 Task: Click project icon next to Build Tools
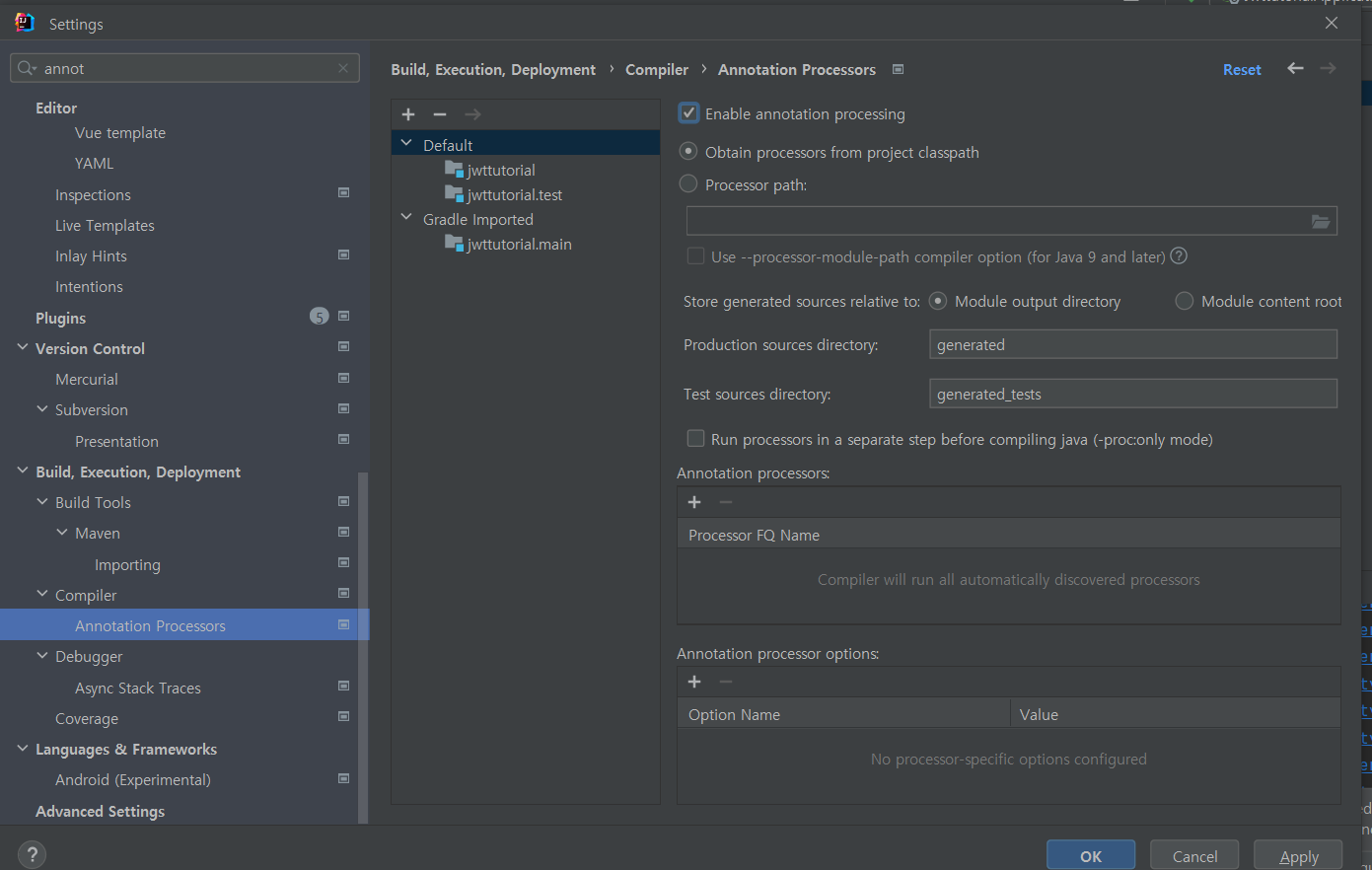pyautogui.click(x=343, y=501)
